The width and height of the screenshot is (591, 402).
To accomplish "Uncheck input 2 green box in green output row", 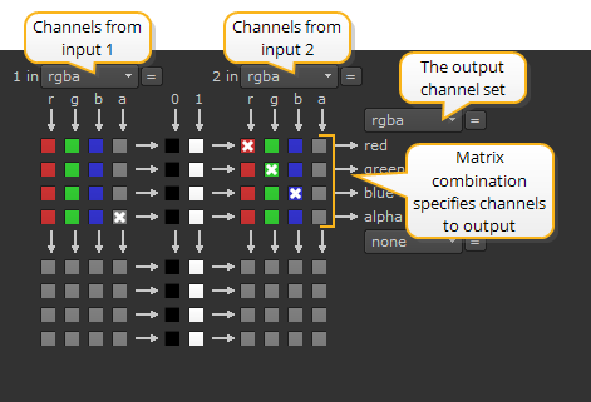I will pyautogui.click(x=272, y=170).
